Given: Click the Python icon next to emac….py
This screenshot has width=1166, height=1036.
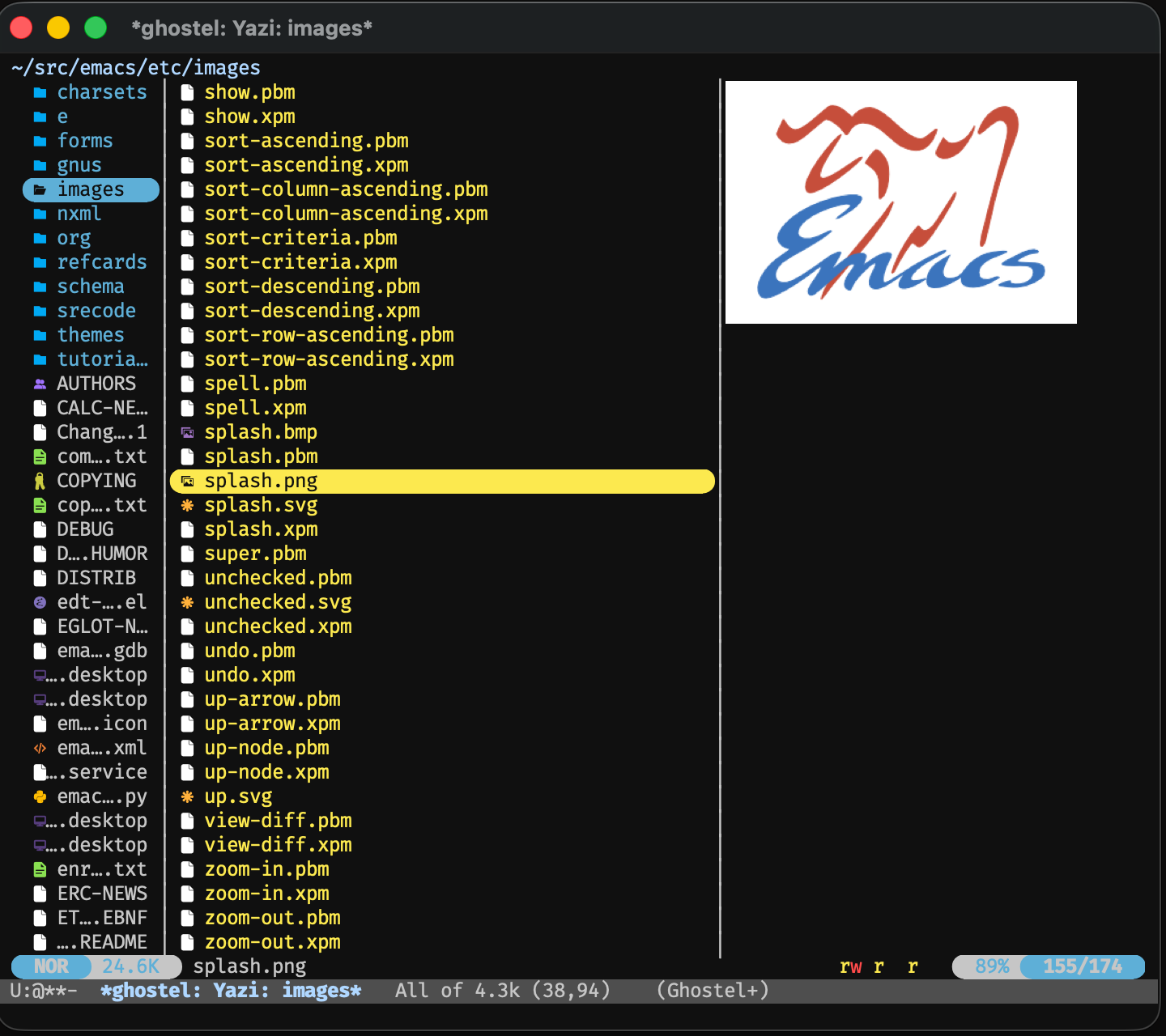Looking at the screenshot, I should click(x=40, y=797).
